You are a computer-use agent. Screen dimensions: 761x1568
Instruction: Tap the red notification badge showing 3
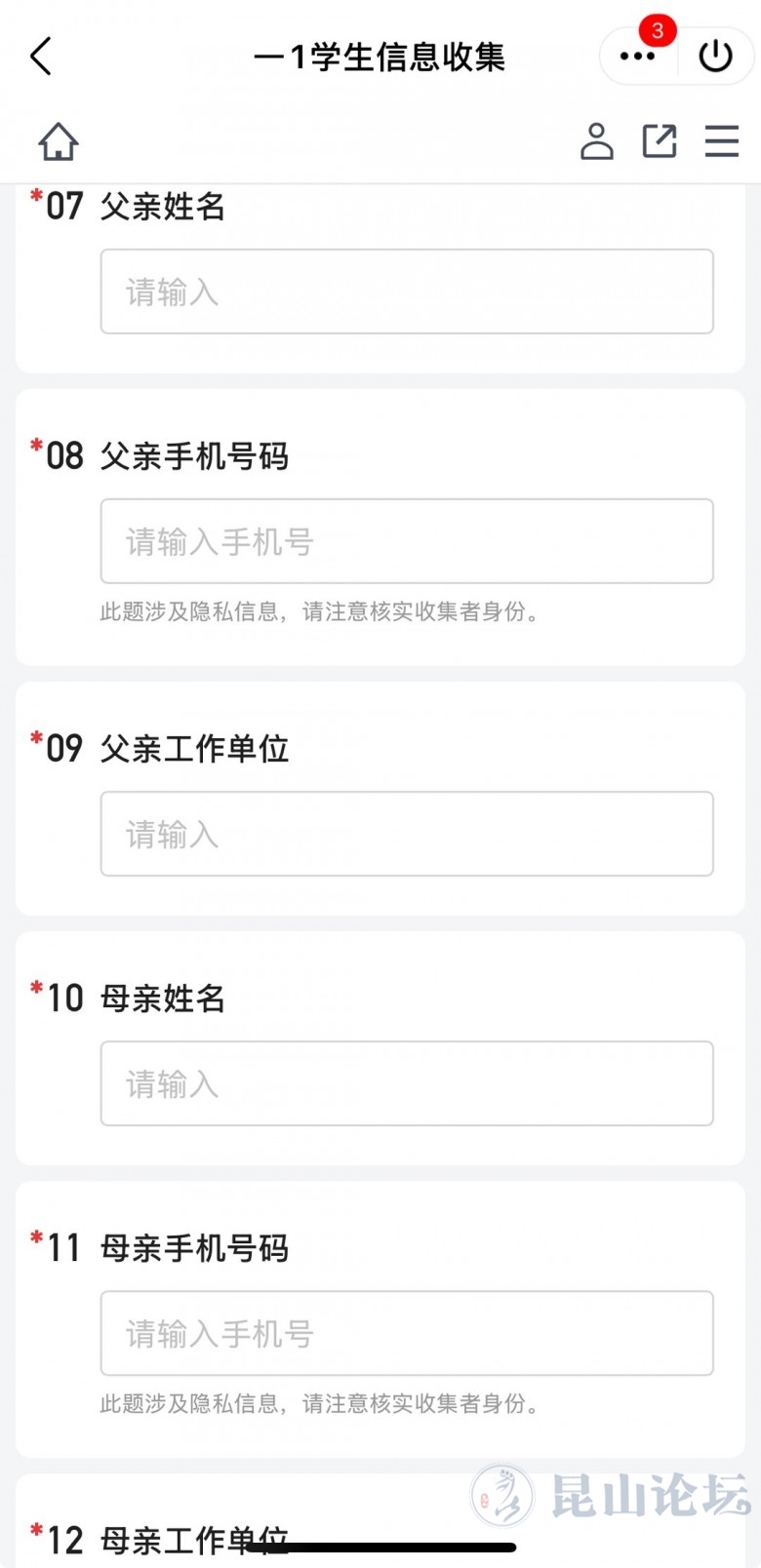[x=658, y=30]
